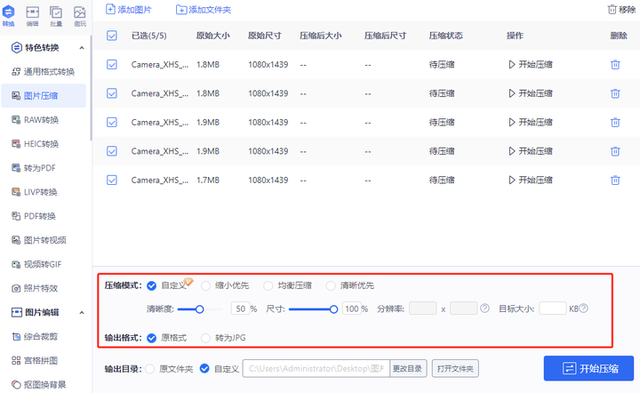Delete the Camera_XHS 1.7MB file row

615,180
